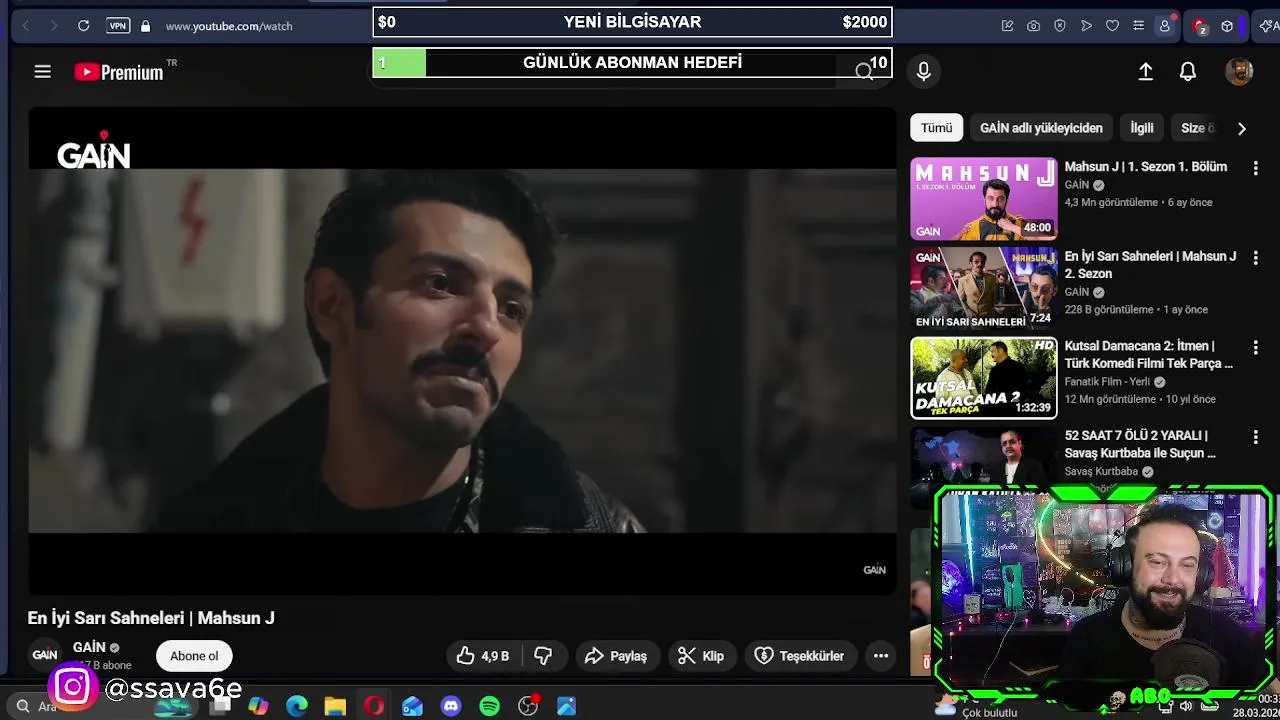Click video title En İyi Sarı Sahneleri | Mahsun J
This screenshot has width=1280, height=720.
tap(151, 618)
